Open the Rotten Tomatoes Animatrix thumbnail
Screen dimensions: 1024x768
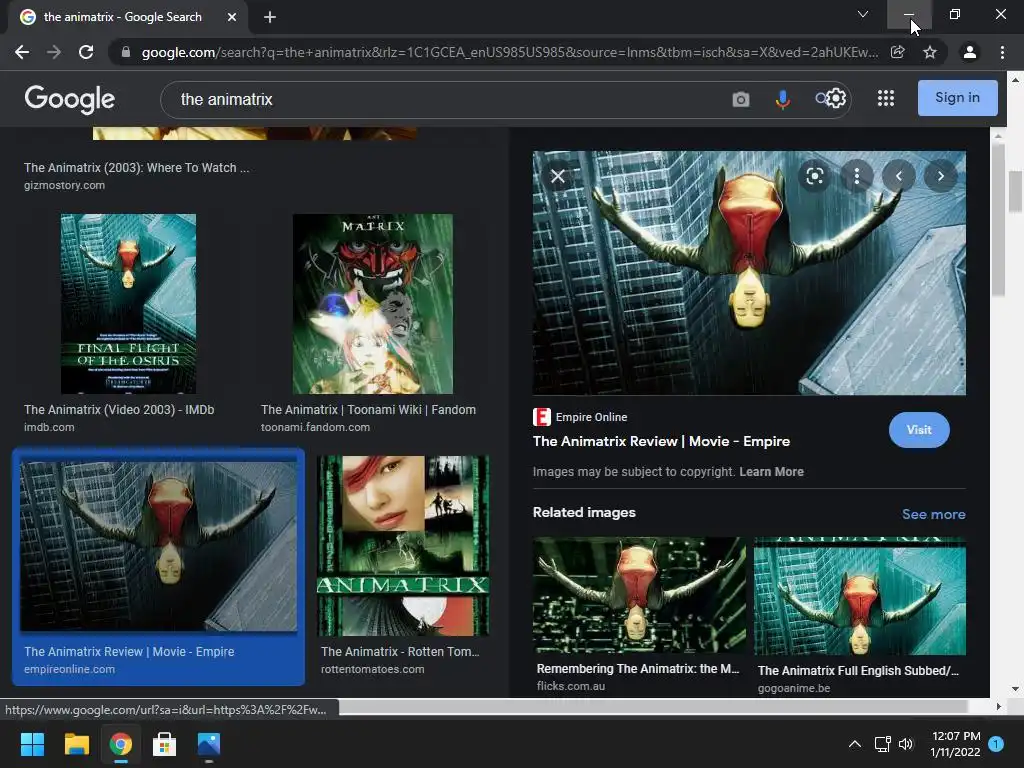coord(403,546)
